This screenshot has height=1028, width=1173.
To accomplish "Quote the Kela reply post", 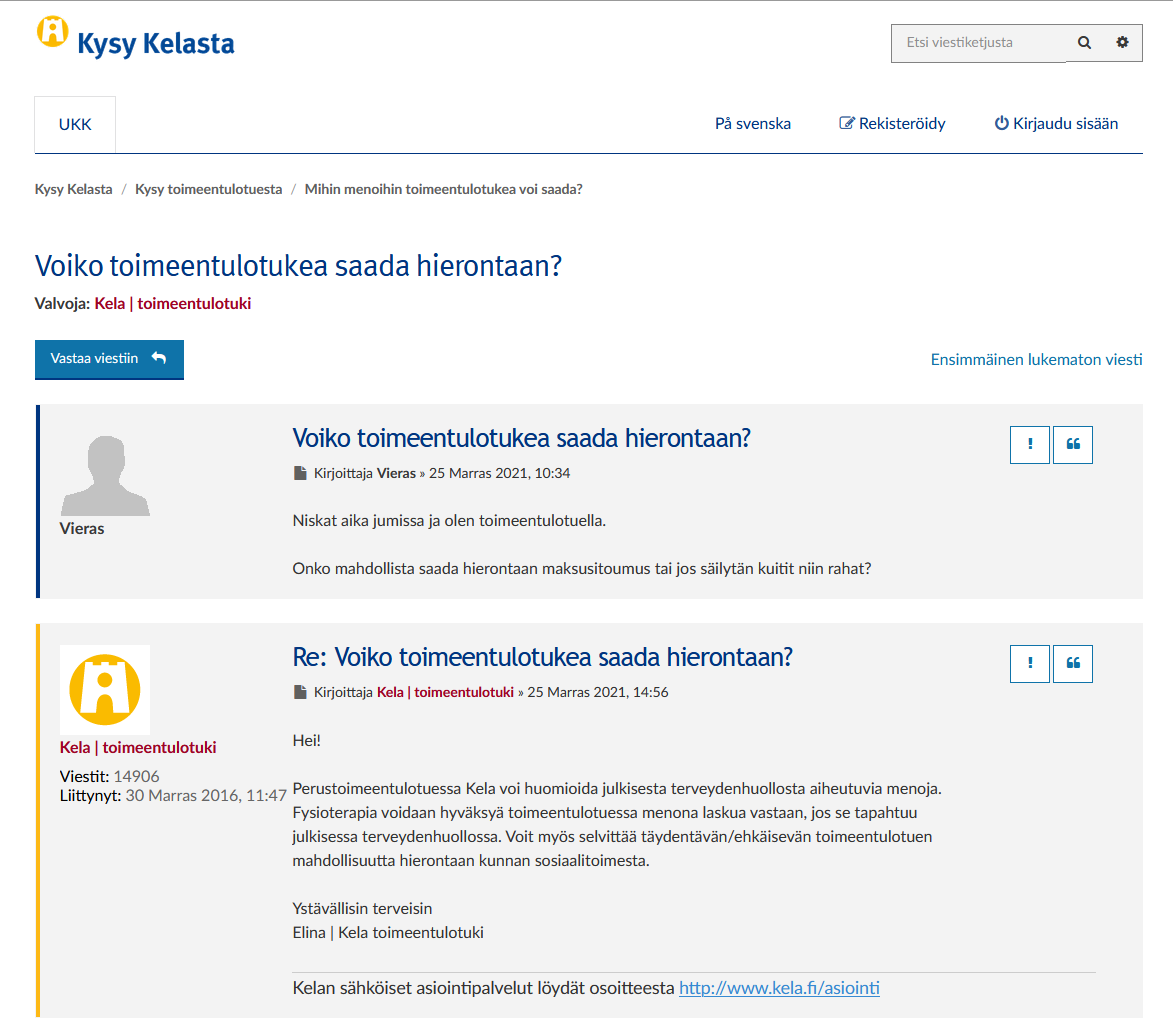I will click(1073, 664).
